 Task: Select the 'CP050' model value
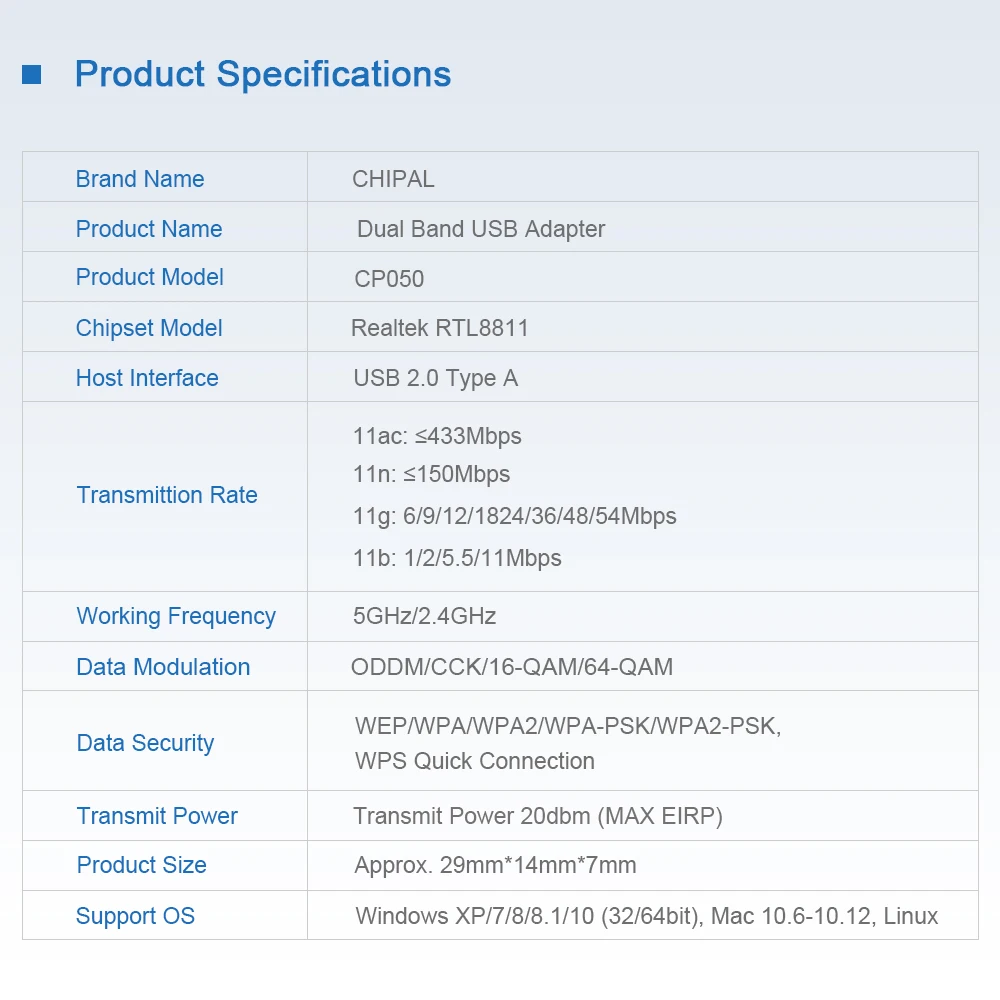click(x=389, y=279)
